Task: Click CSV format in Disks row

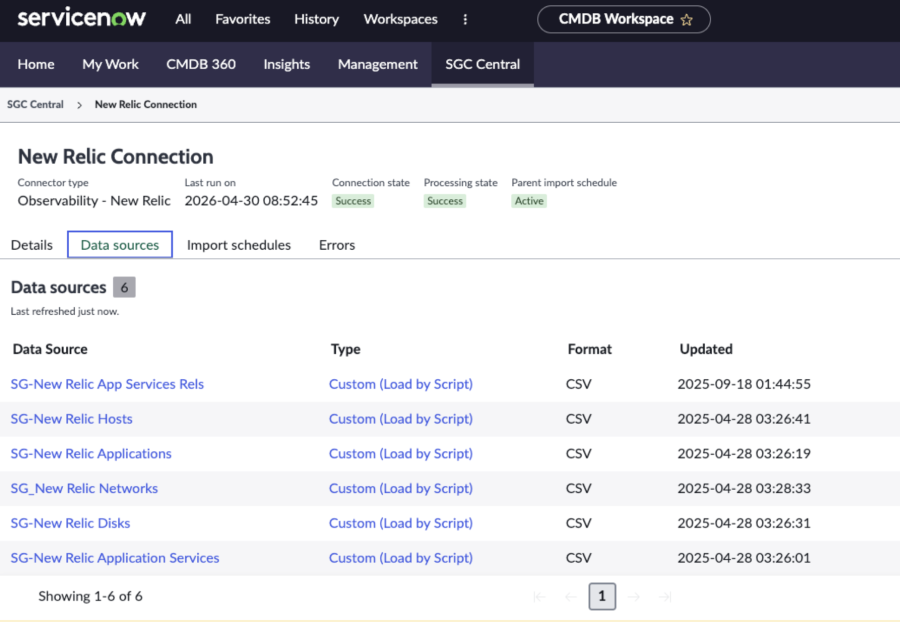Action: pyautogui.click(x=579, y=523)
